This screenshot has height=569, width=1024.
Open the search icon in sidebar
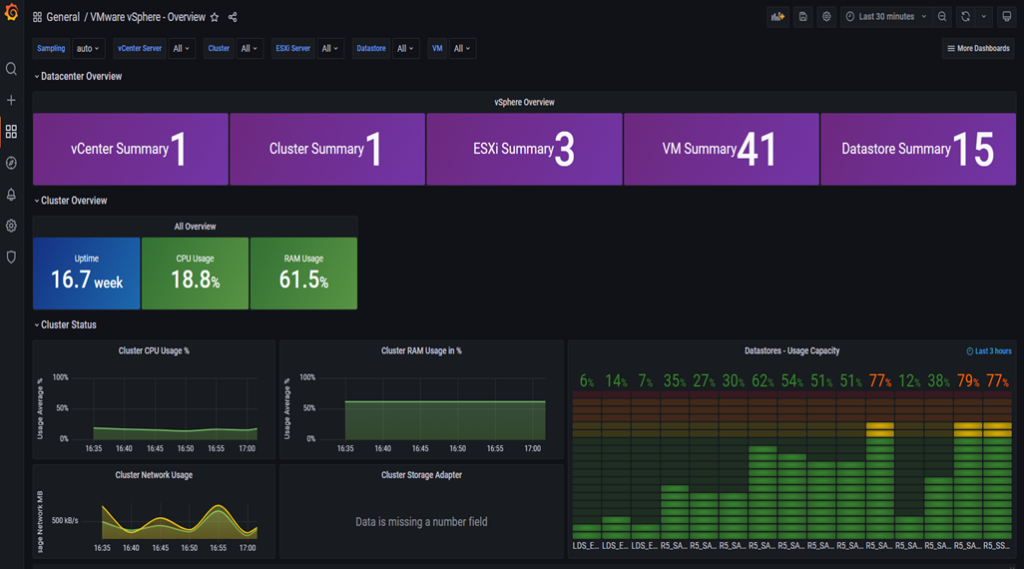tap(11, 69)
